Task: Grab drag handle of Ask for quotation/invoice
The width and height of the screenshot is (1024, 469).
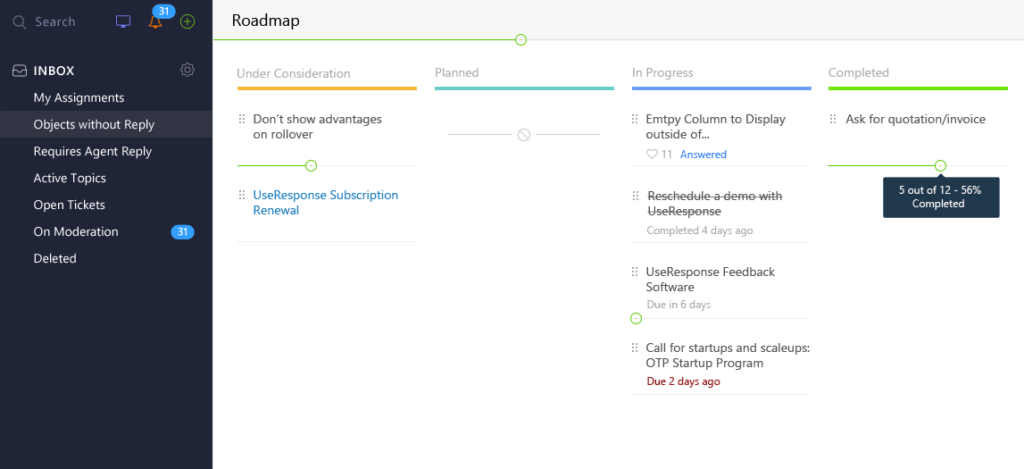Action: point(833,119)
